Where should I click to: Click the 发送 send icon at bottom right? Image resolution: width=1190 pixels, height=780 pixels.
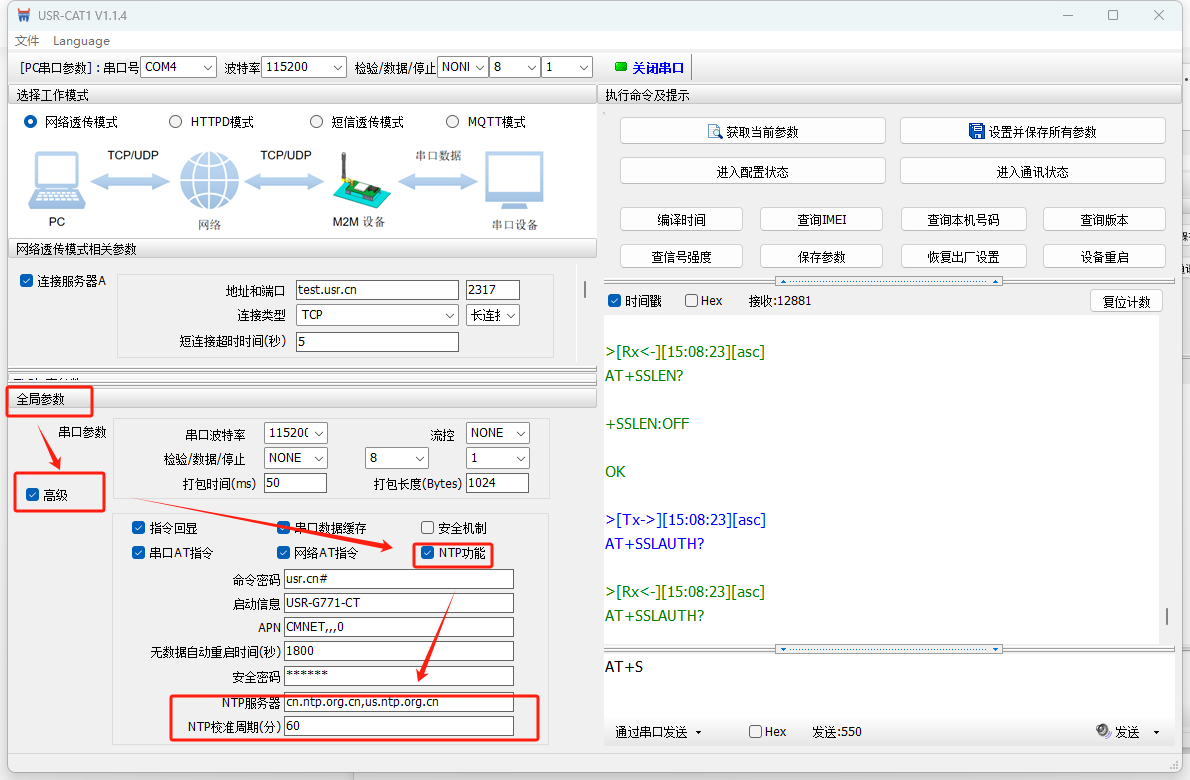point(1103,732)
